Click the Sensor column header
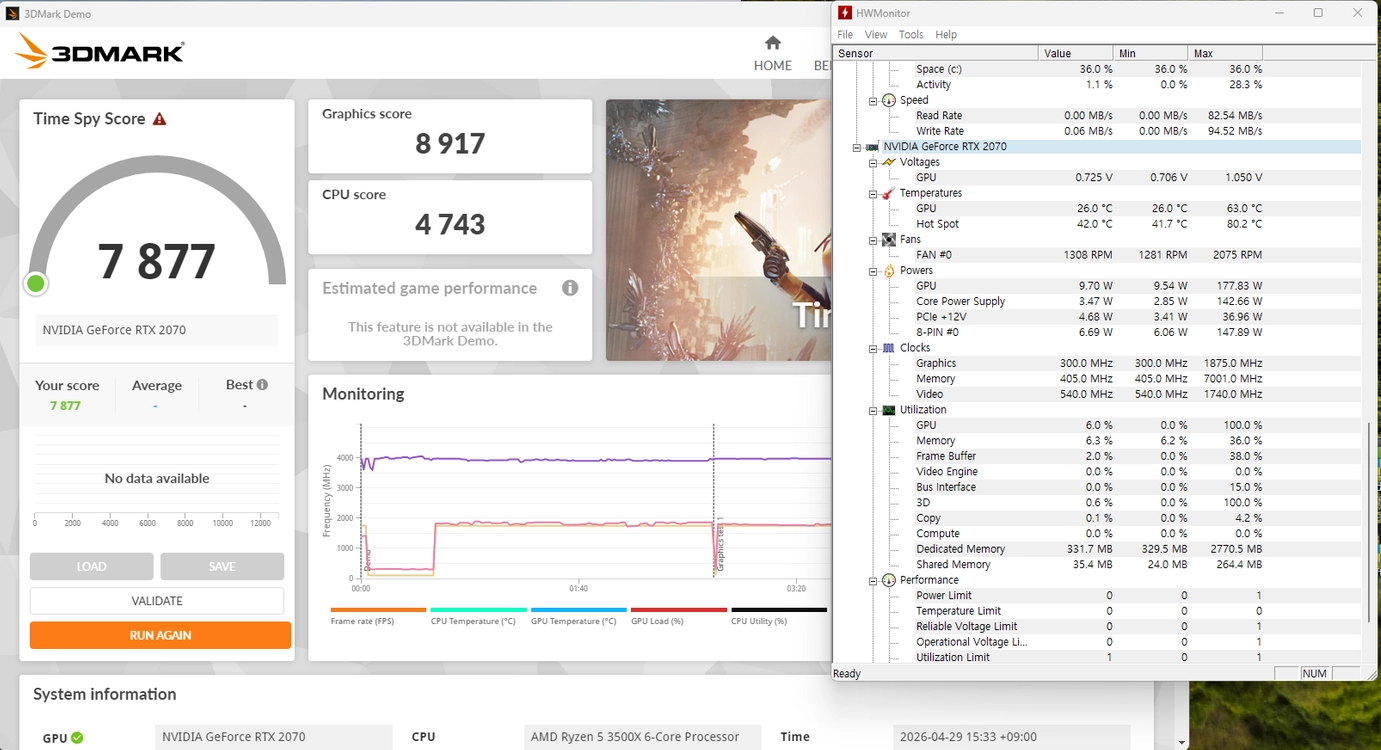 coord(936,54)
